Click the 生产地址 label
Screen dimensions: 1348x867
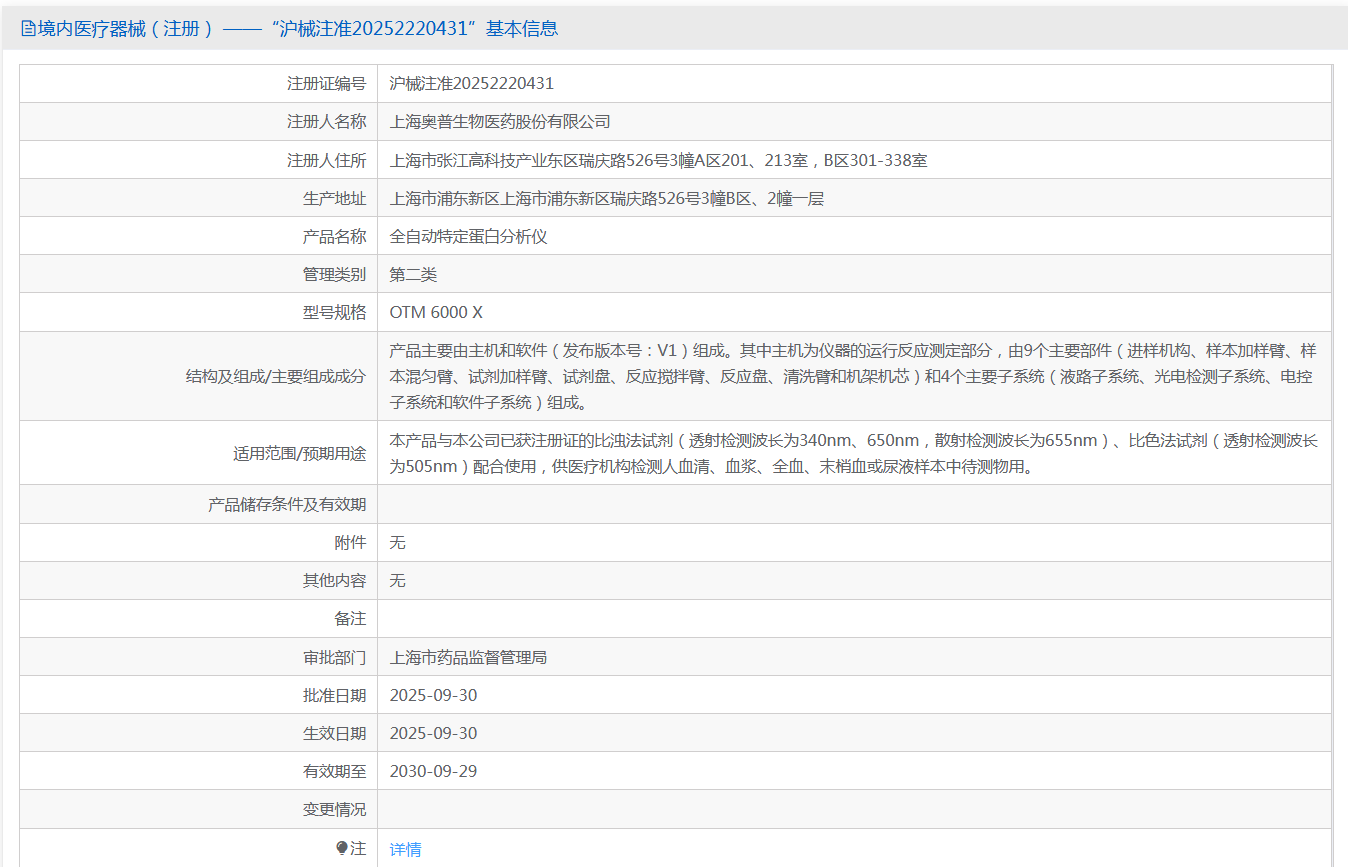[x=334, y=198]
